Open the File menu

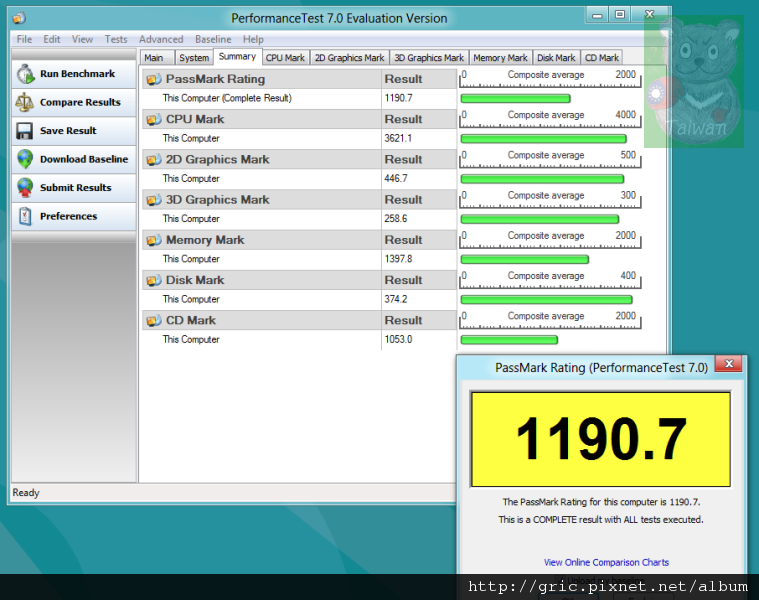(24, 39)
